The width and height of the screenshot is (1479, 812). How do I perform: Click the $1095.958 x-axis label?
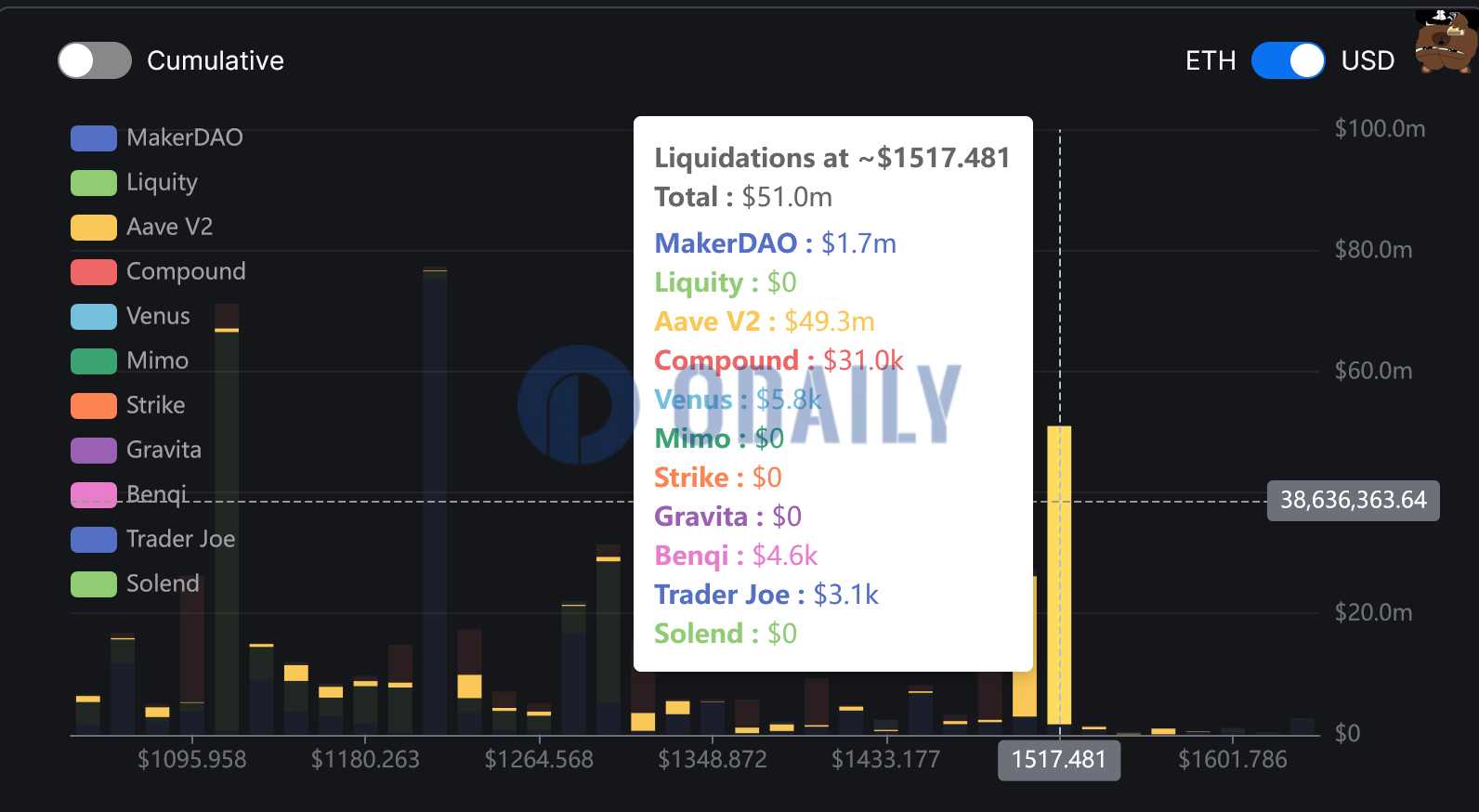click(x=192, y=760)
